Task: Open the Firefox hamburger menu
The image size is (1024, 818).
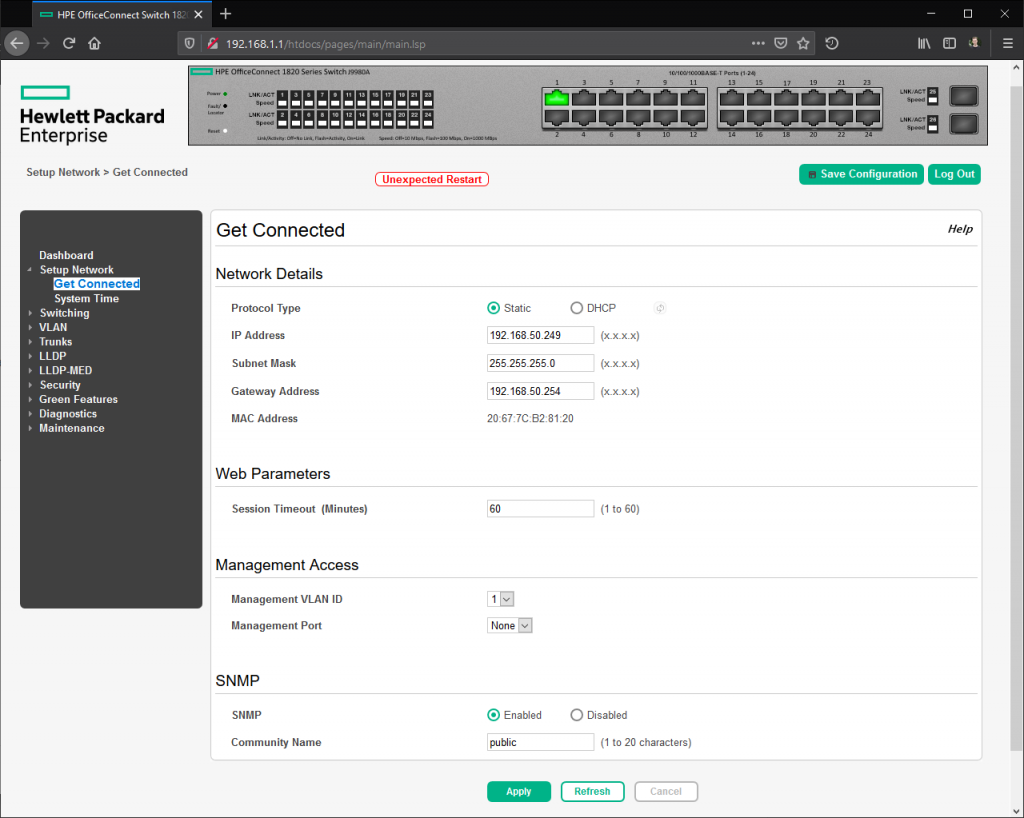Action: click(1008, 43)
